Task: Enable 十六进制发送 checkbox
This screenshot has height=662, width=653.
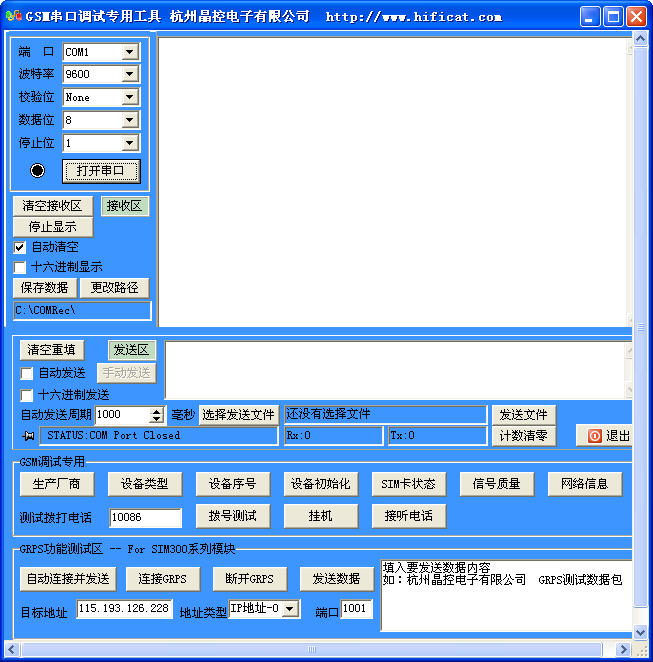Action: 27,396
